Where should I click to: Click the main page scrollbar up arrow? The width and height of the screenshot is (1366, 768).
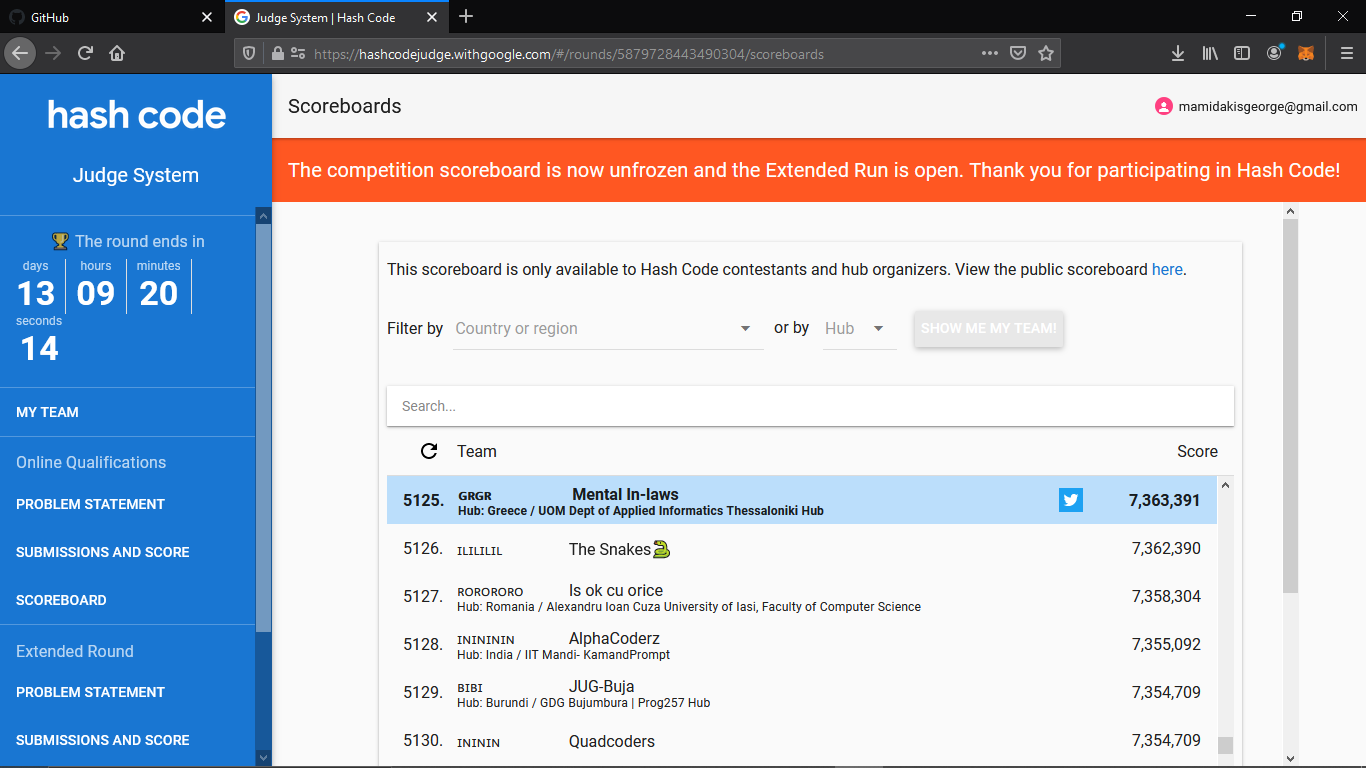click(x=1290, y=211)
